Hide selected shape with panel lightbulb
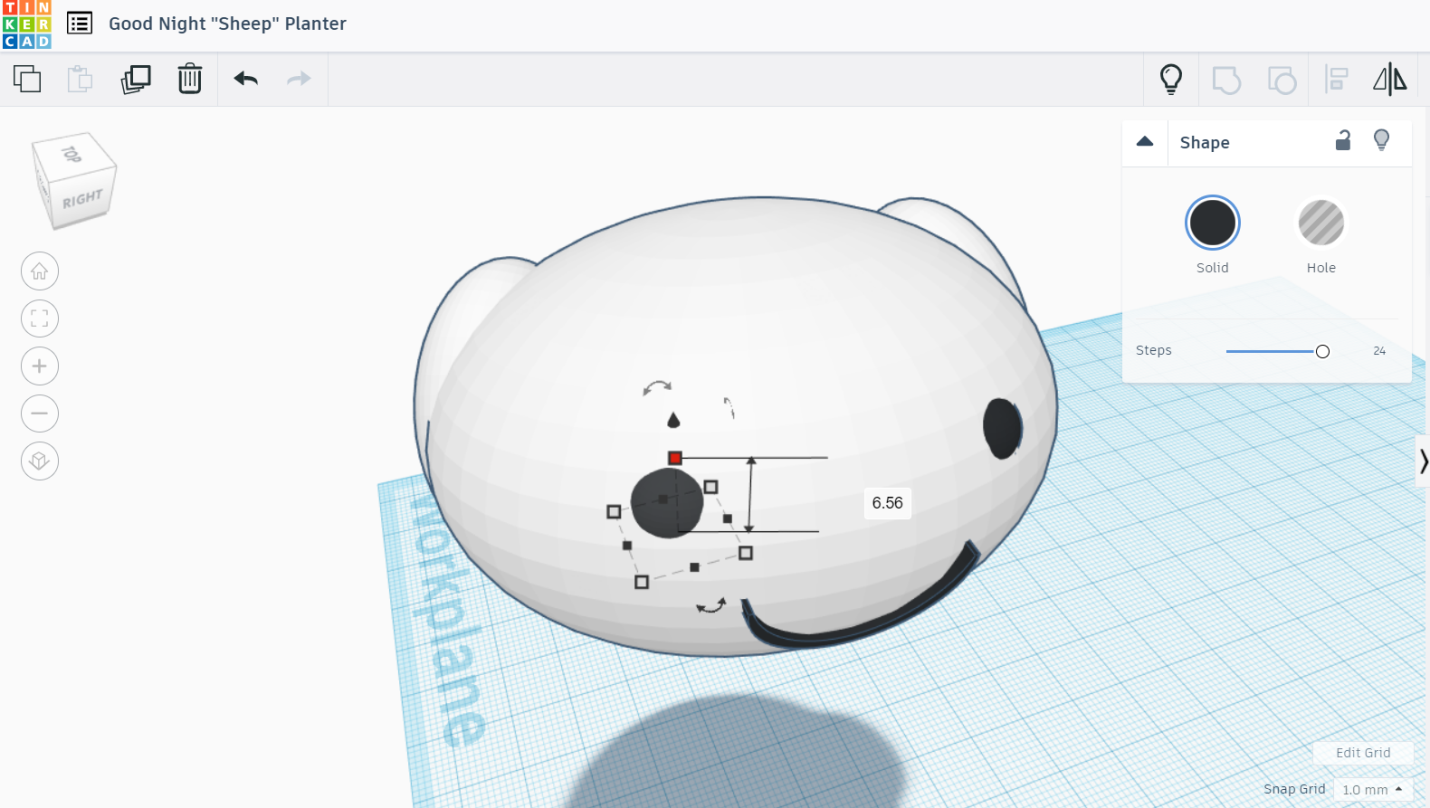 [x=1382, y=141]
